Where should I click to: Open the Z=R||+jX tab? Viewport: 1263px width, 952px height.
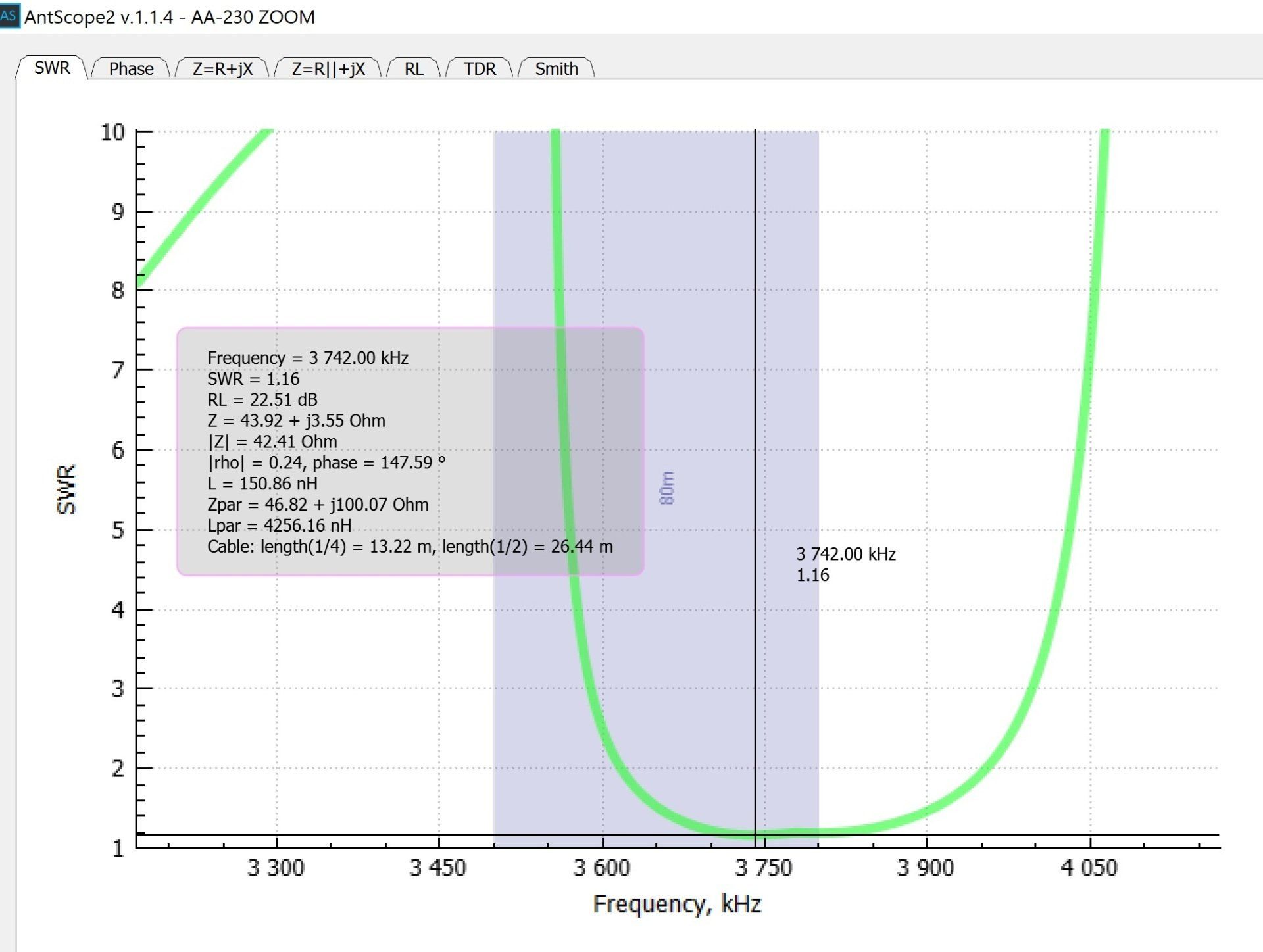pos(328,68)
